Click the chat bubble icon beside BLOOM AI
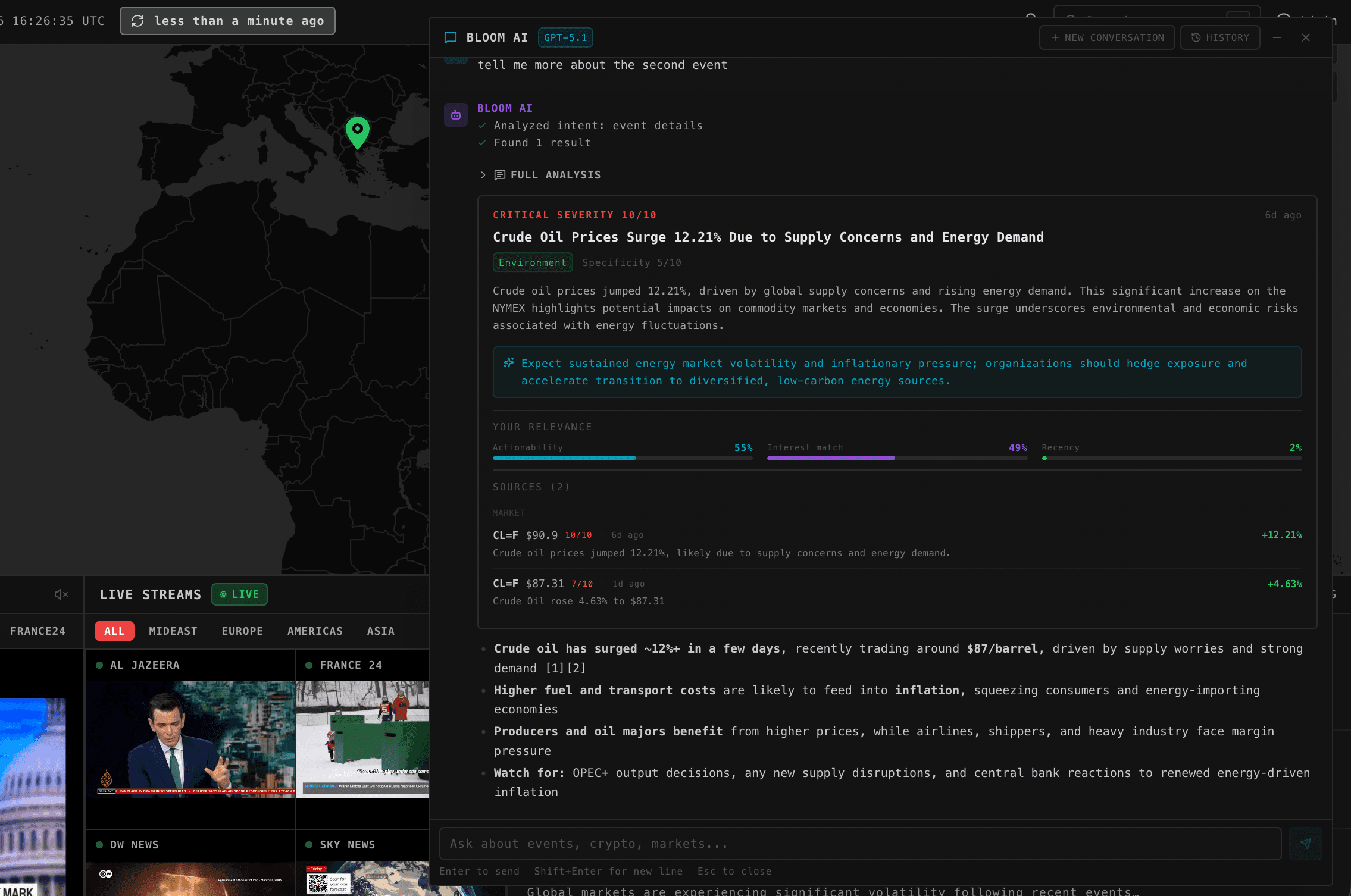This screenshot has height=896, width=1351. click(451, 37)
